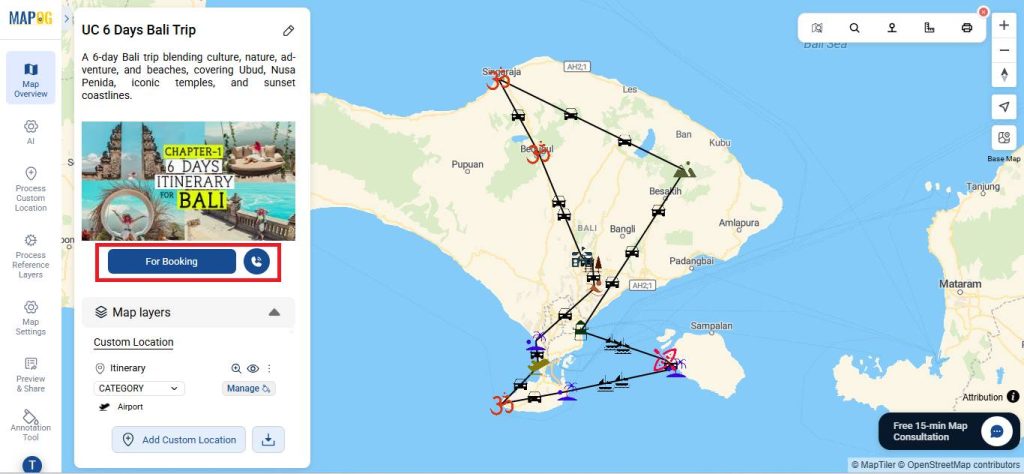
Task: Reset map north with compass button
Action: pyautogui.click(x=1004, y=74)
